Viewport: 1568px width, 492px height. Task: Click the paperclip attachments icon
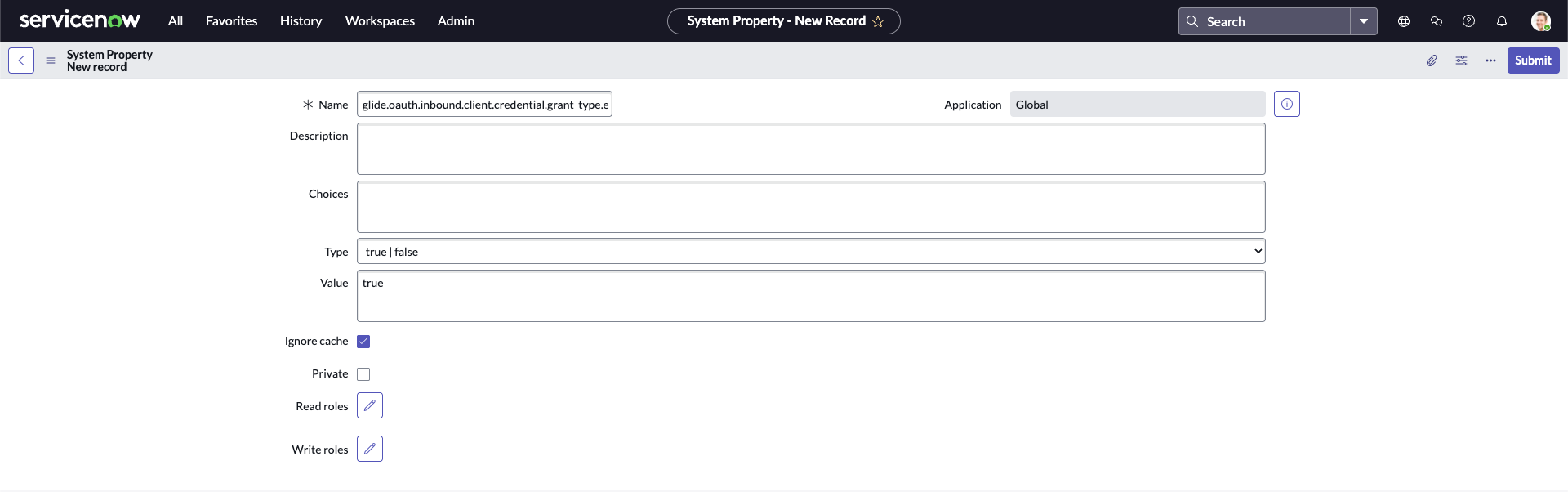(1432, 60)
